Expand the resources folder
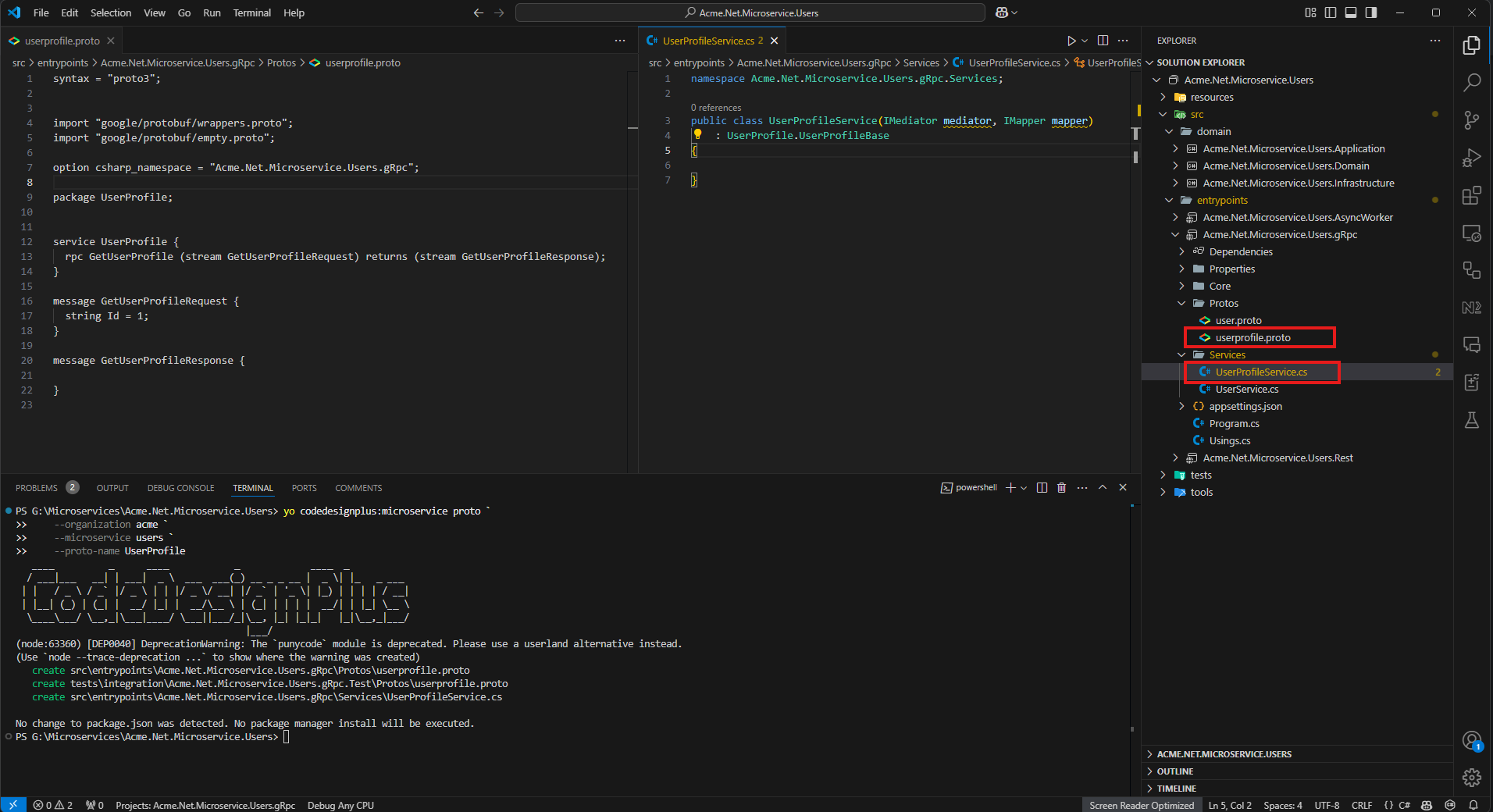The height and width of the screenshot is (812, 1493). pos(1163,97)
